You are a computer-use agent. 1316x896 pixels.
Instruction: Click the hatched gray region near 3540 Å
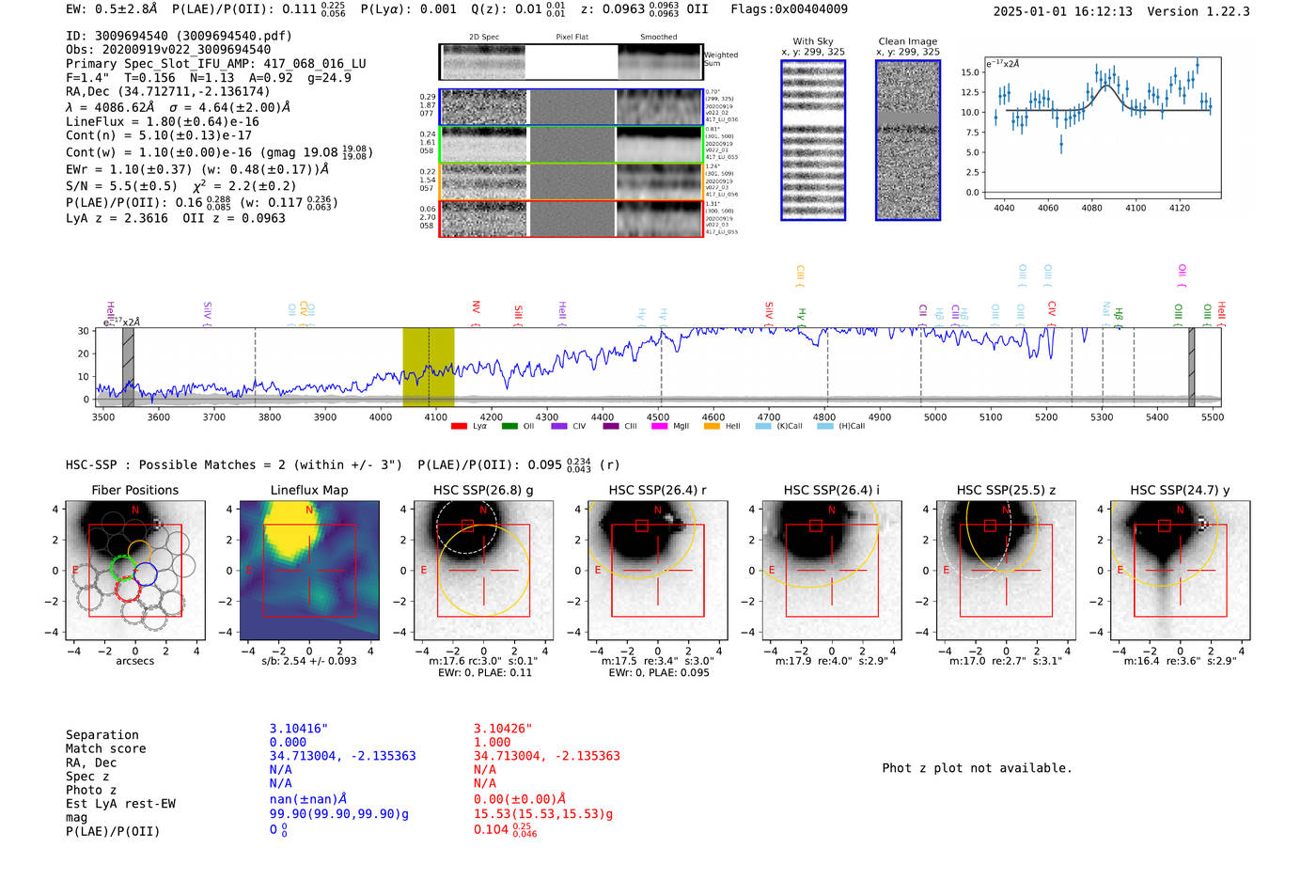(128, 367)
